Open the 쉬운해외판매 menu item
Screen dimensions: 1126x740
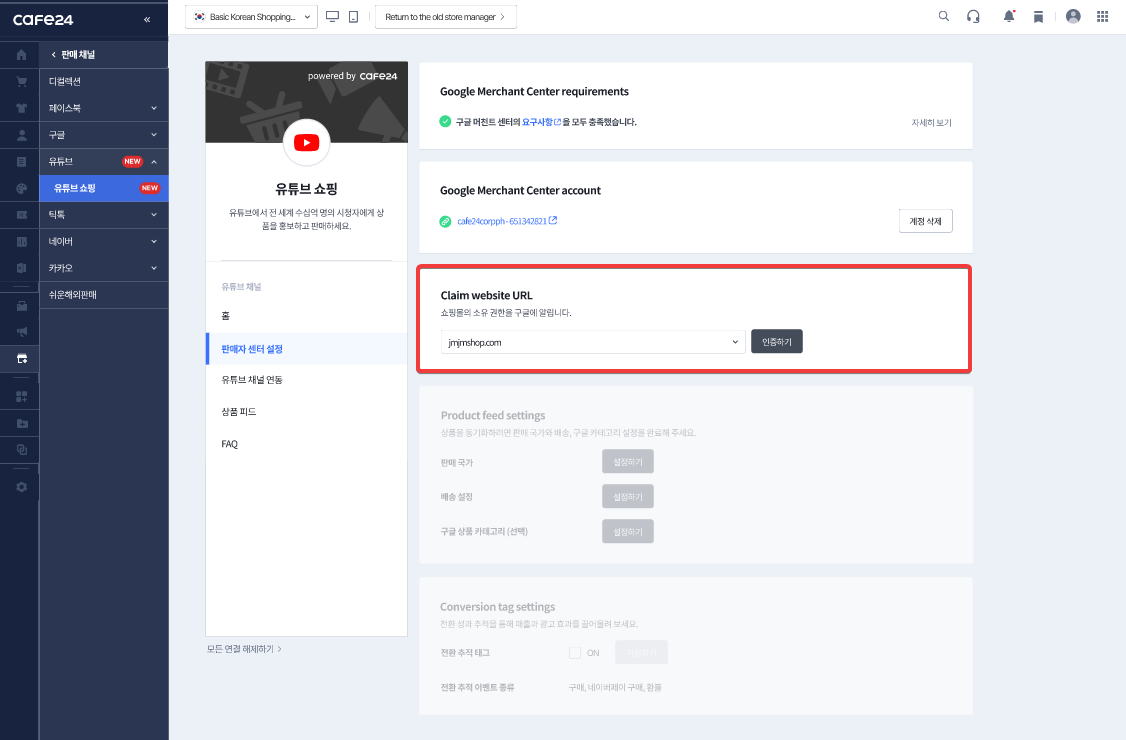coord(104,295)
